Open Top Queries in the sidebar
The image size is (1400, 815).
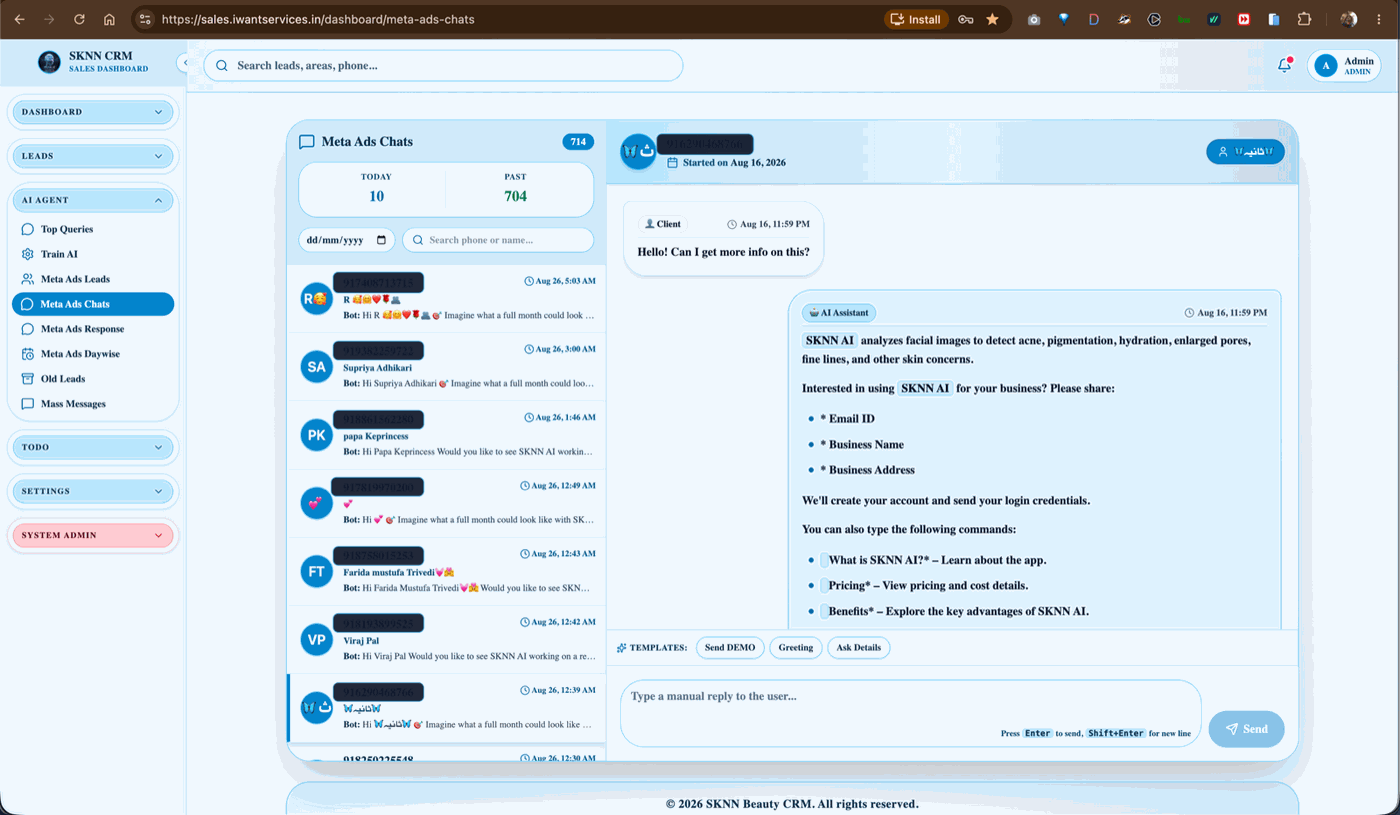tap(93, 229)
